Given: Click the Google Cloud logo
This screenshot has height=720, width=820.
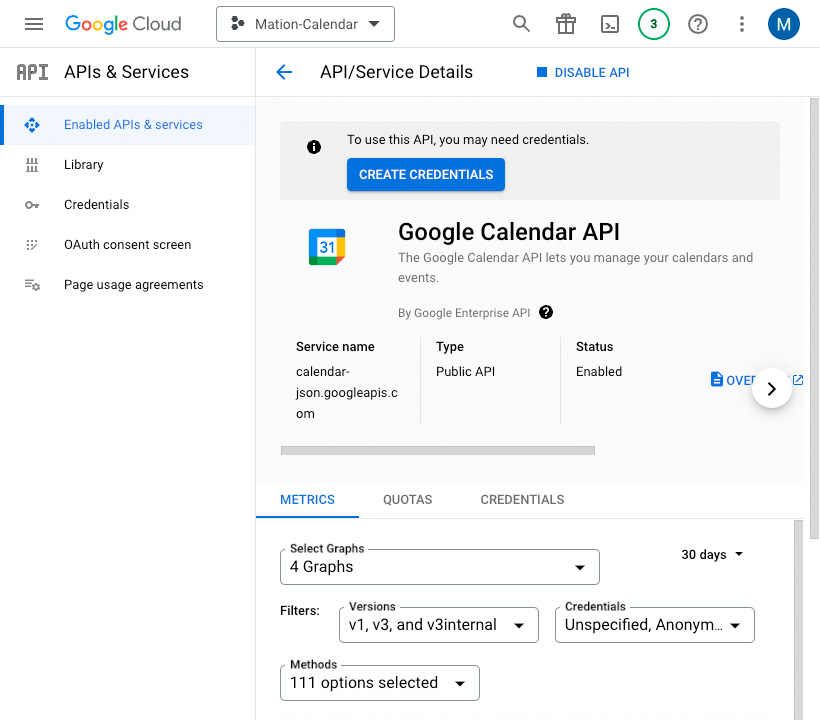Looking at the screenshot, I should (123, 24).
